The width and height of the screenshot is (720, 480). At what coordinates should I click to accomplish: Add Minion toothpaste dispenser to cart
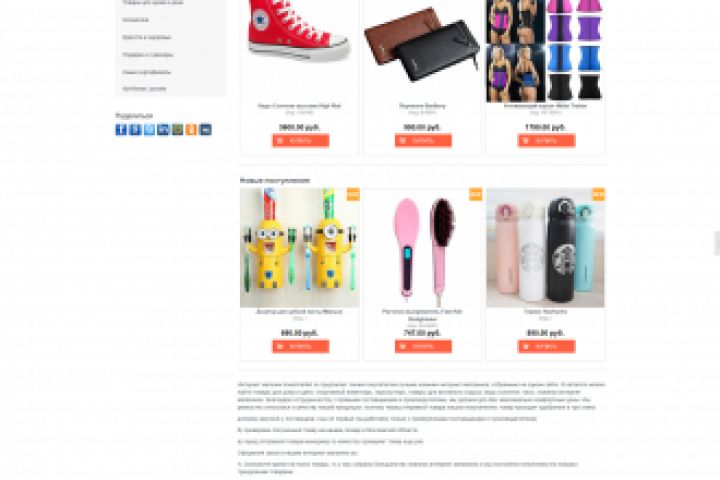(x=300, y=346)
